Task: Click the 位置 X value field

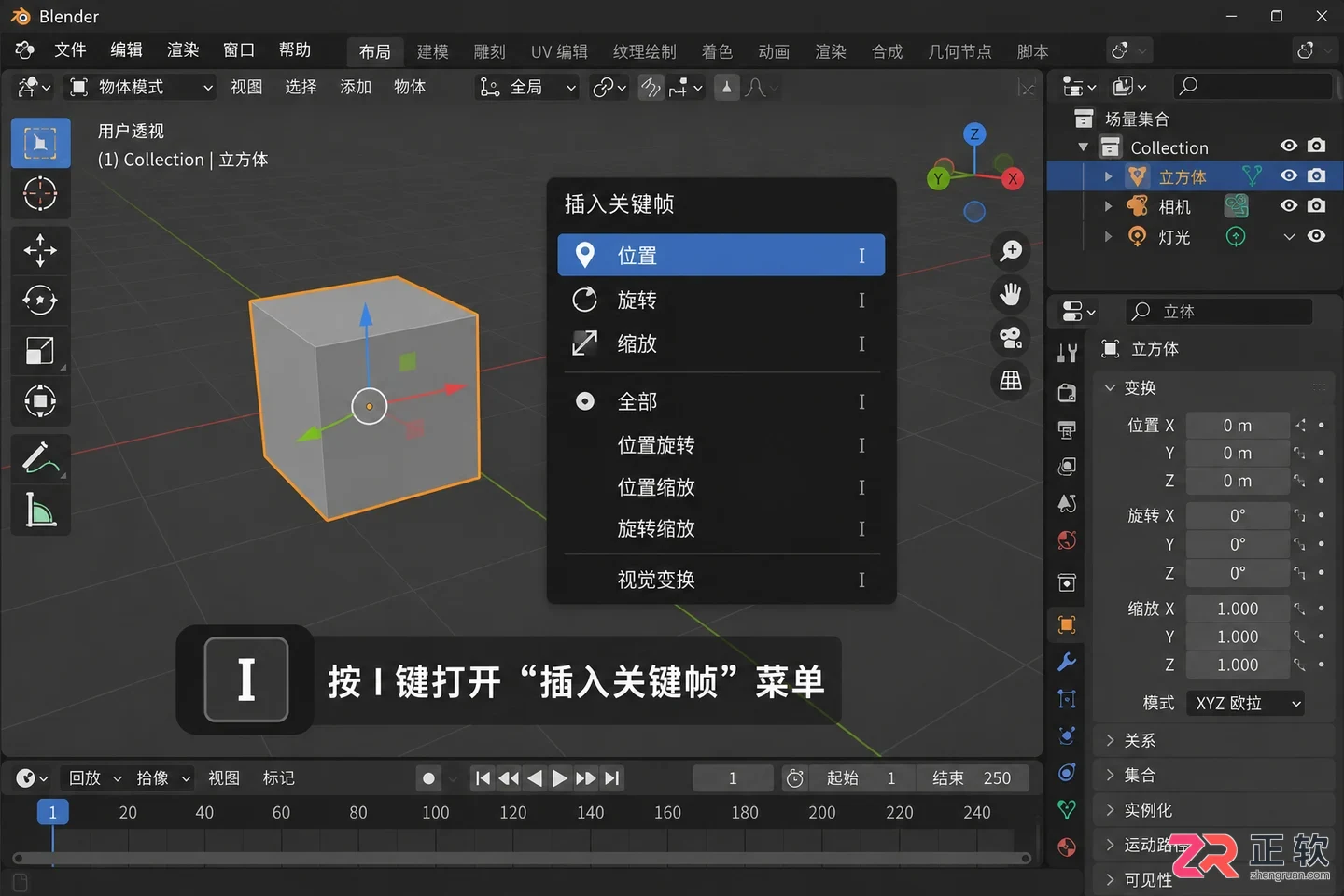Action: tap(1238, 426)
